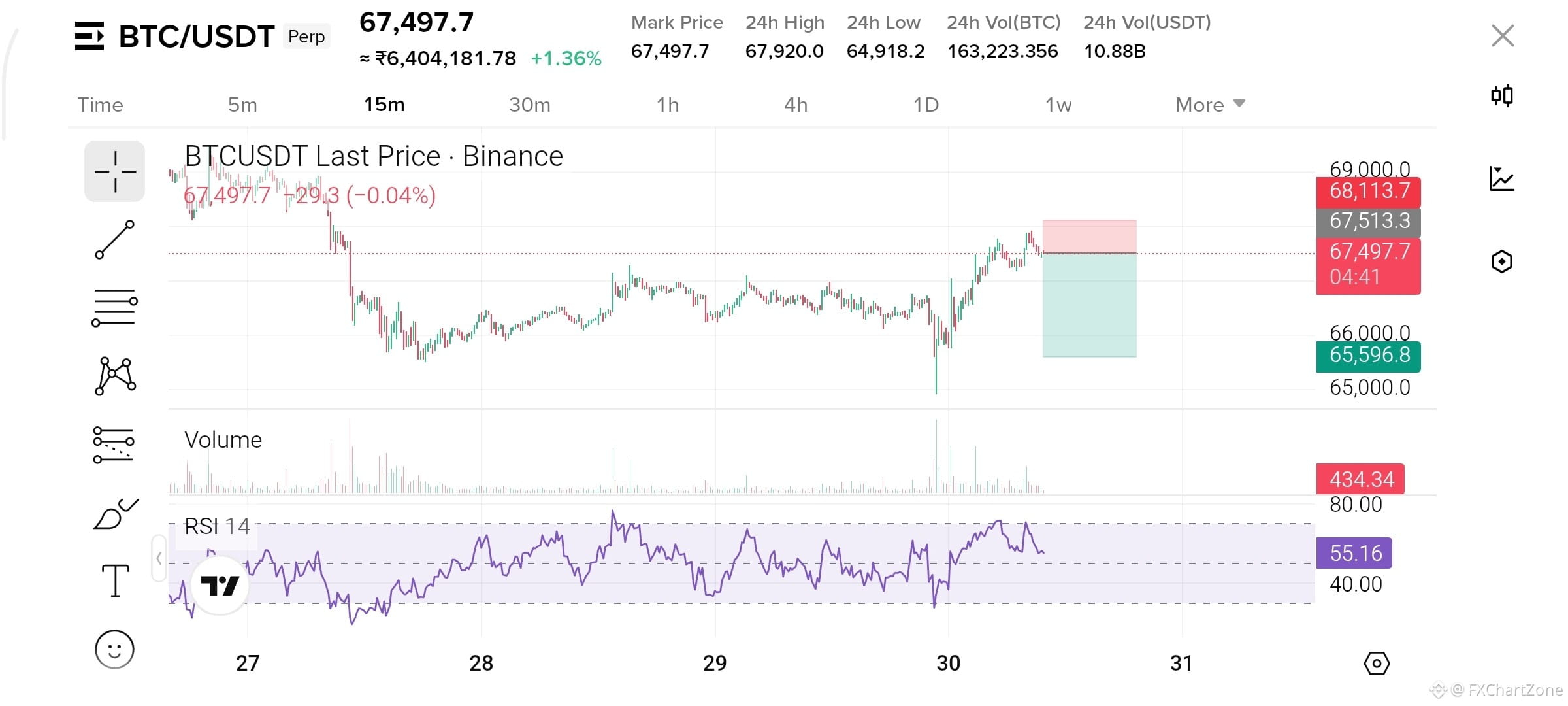Select the 15m timeframe tab

(x=384, y=105)
